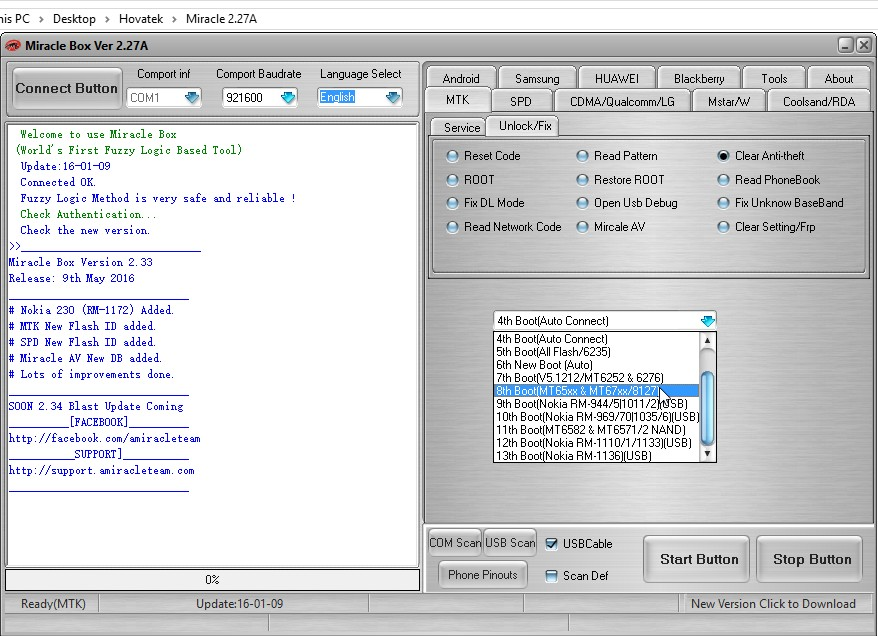Open the Comport Baudrate dropdown arrow
Viewport: 878px width, 636px height.
click(x=288, y=97)
